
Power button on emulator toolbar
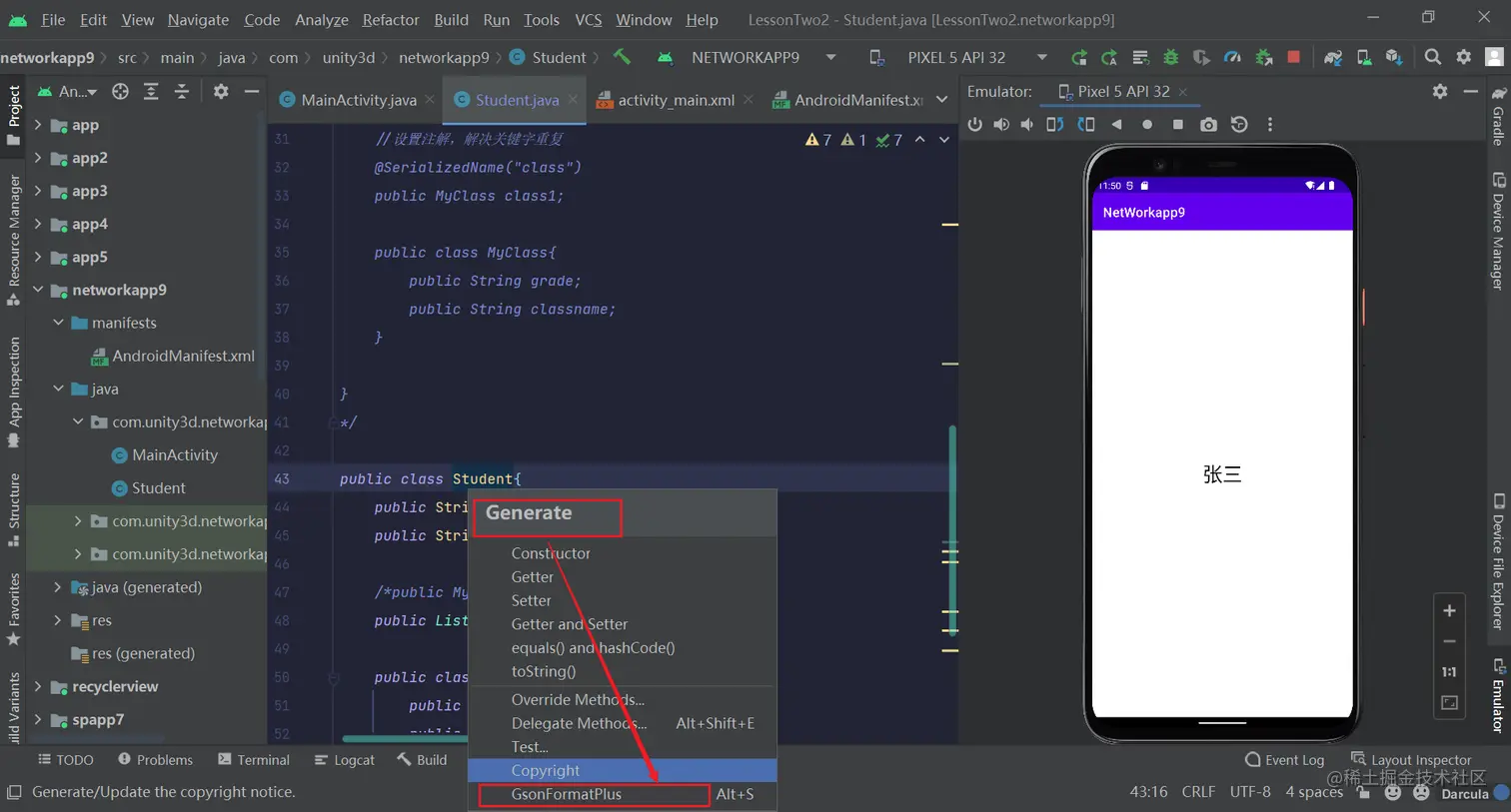[x=975, y=125]
